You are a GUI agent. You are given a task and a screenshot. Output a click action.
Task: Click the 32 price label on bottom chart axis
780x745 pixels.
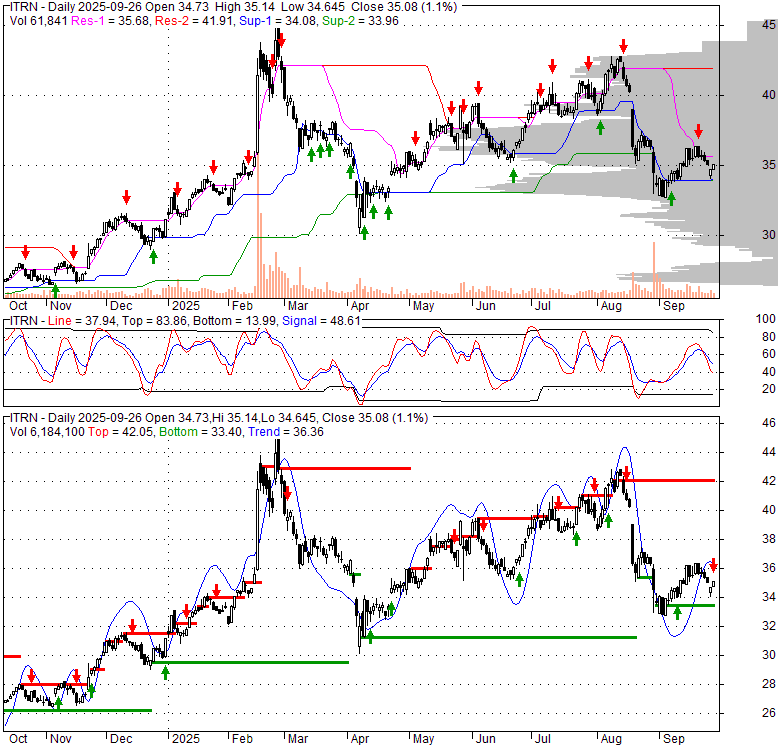click(x=769, y=626)
